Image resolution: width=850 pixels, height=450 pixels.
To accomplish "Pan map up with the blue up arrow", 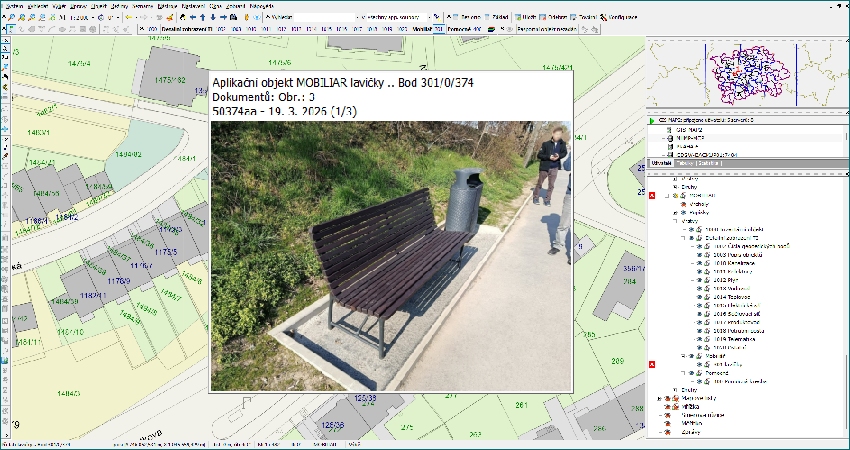I will (x=203, y=17).
